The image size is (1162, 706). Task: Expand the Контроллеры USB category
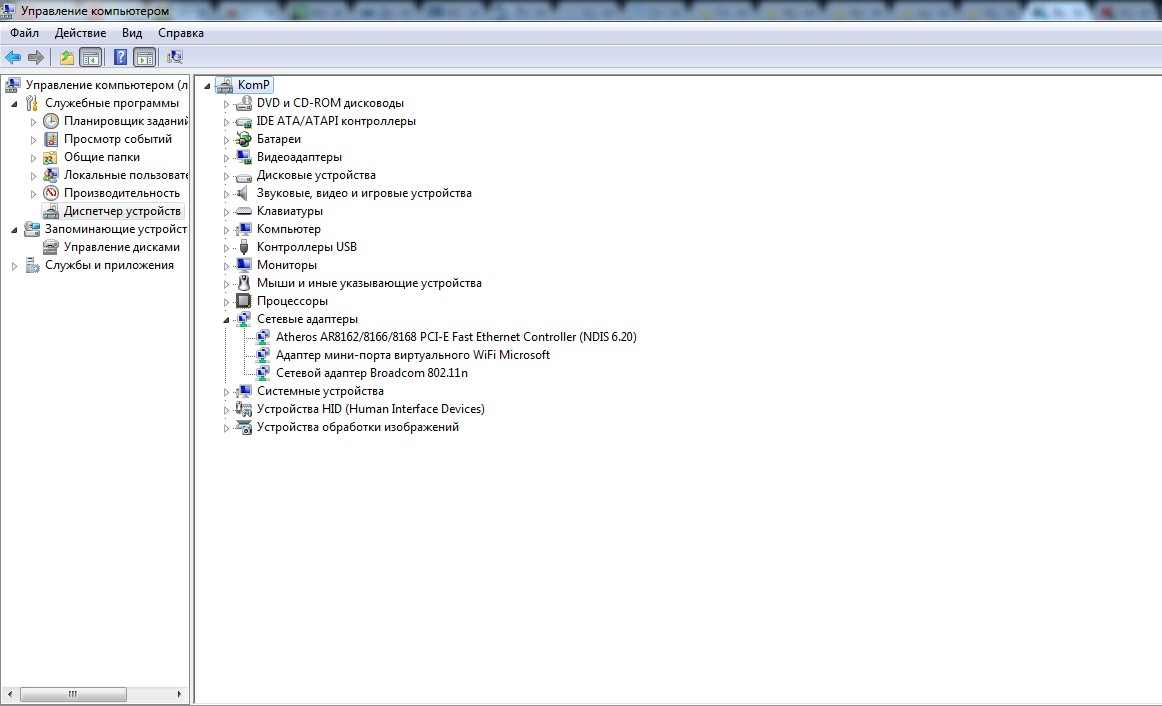227,248
